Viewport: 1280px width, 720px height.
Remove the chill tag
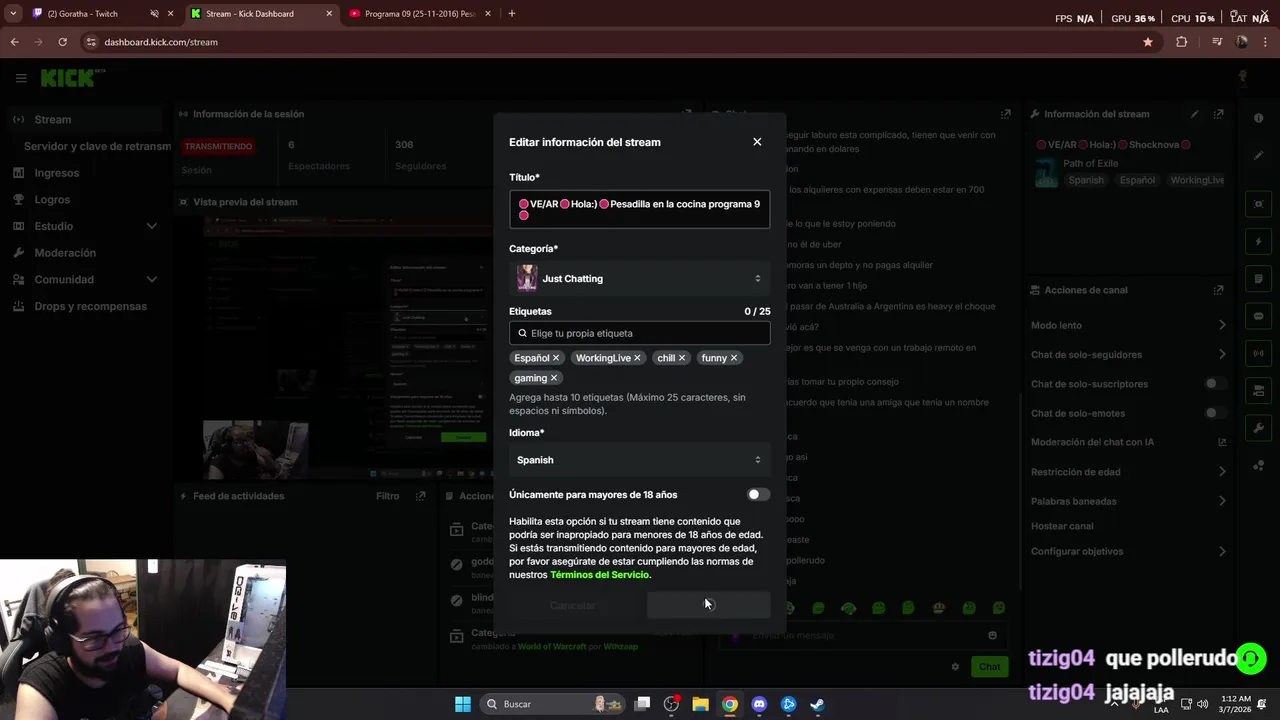coord(682,358)
